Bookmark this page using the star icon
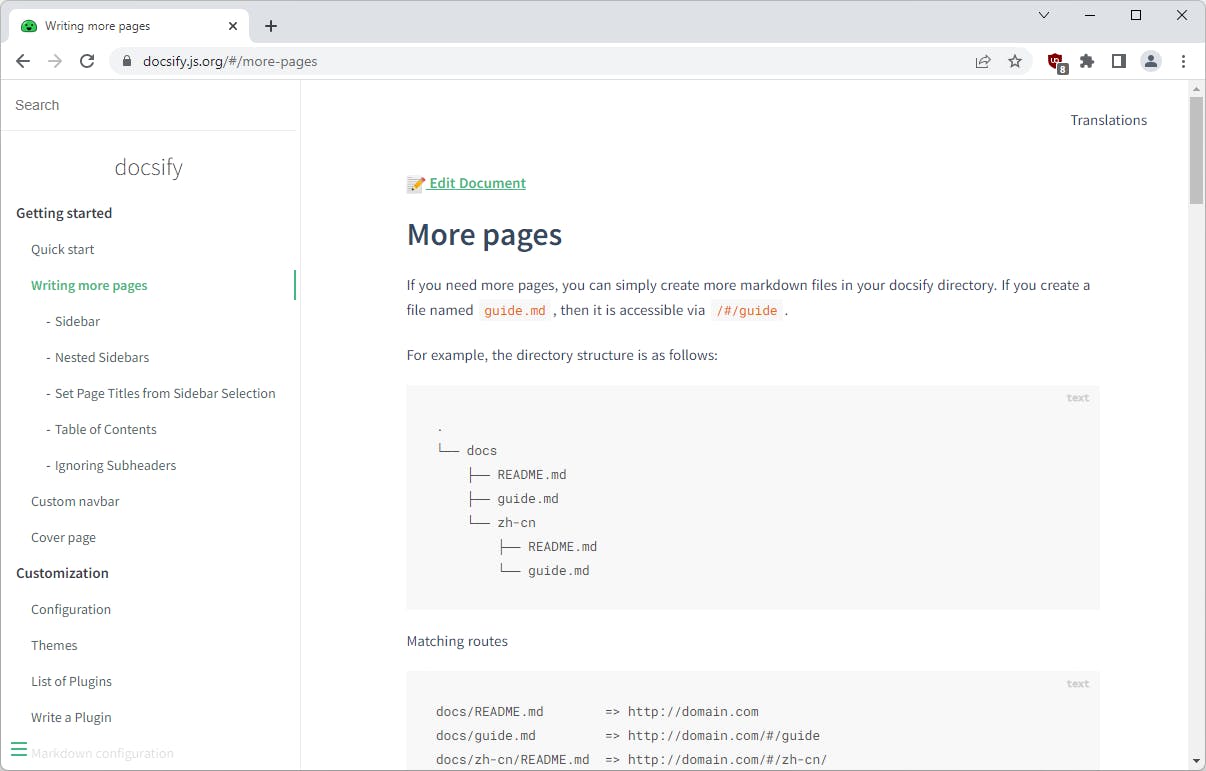Screen dimensions: 1206x771 (1015, 61)
